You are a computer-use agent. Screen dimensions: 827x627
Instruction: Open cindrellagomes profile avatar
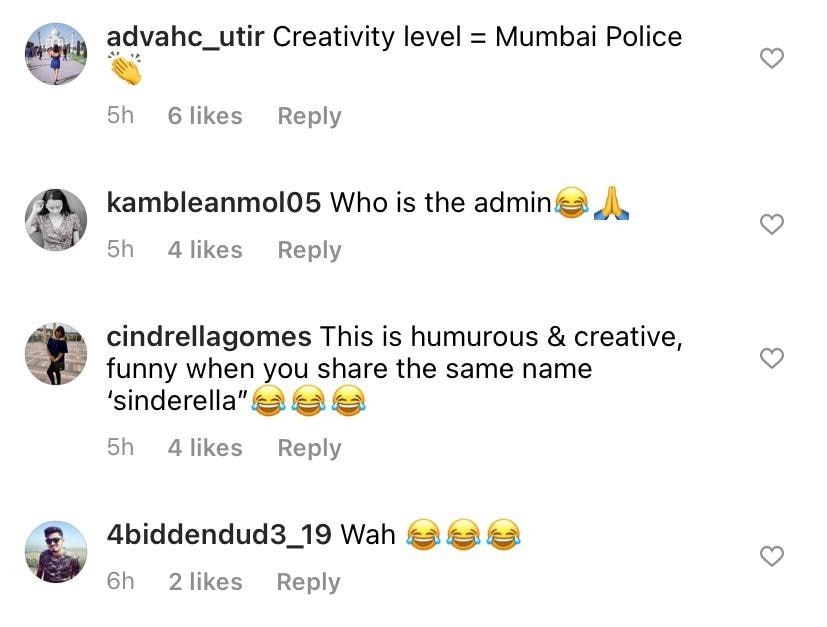tap(56, 354)
